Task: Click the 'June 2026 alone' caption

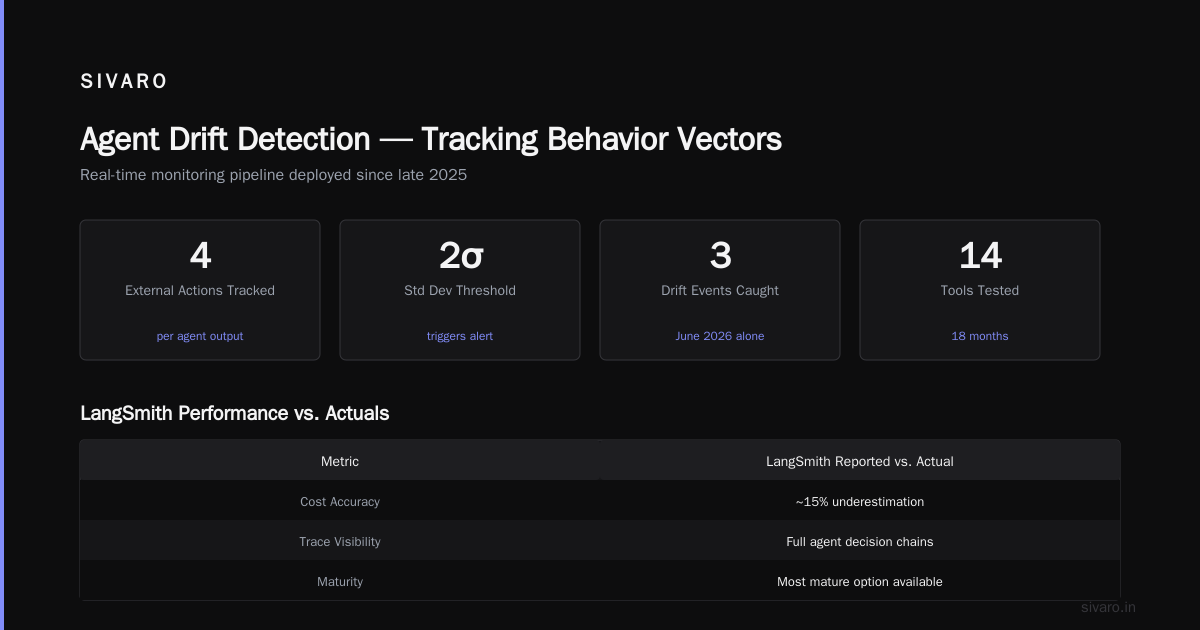Action: [x=720, y=336]
